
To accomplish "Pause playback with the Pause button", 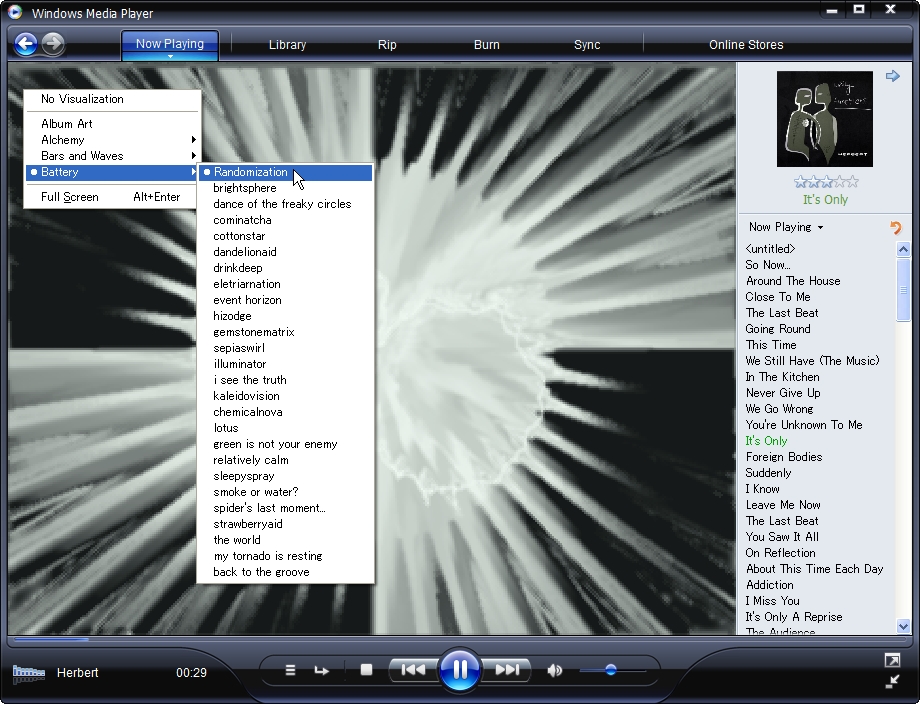I will point(459,670).
